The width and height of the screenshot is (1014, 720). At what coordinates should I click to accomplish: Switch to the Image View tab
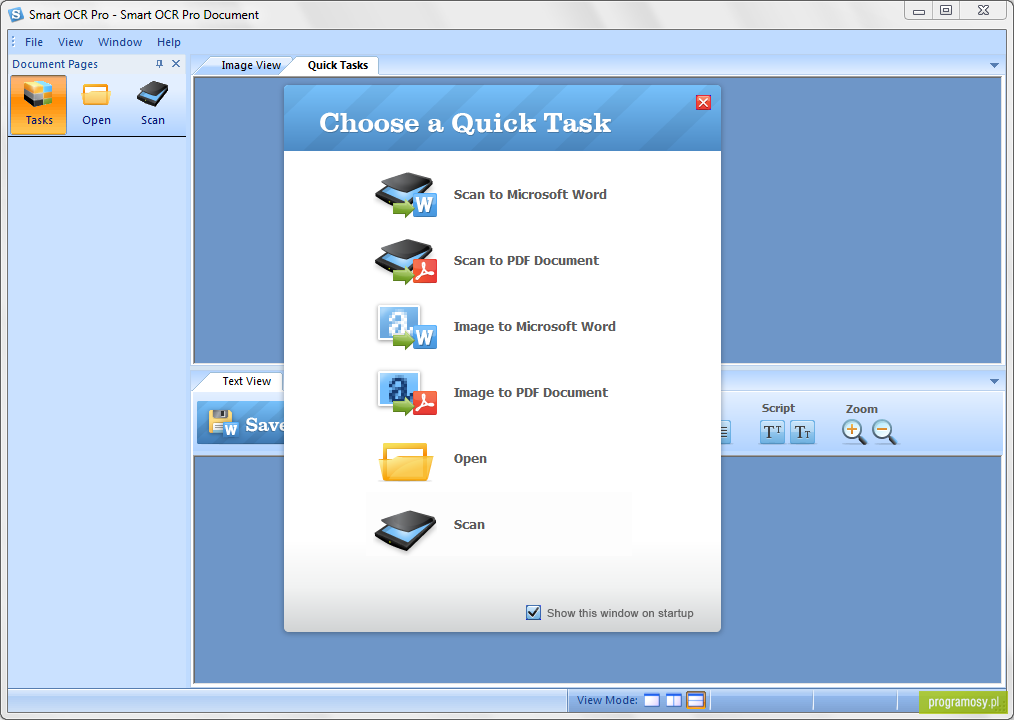(250, 65)
